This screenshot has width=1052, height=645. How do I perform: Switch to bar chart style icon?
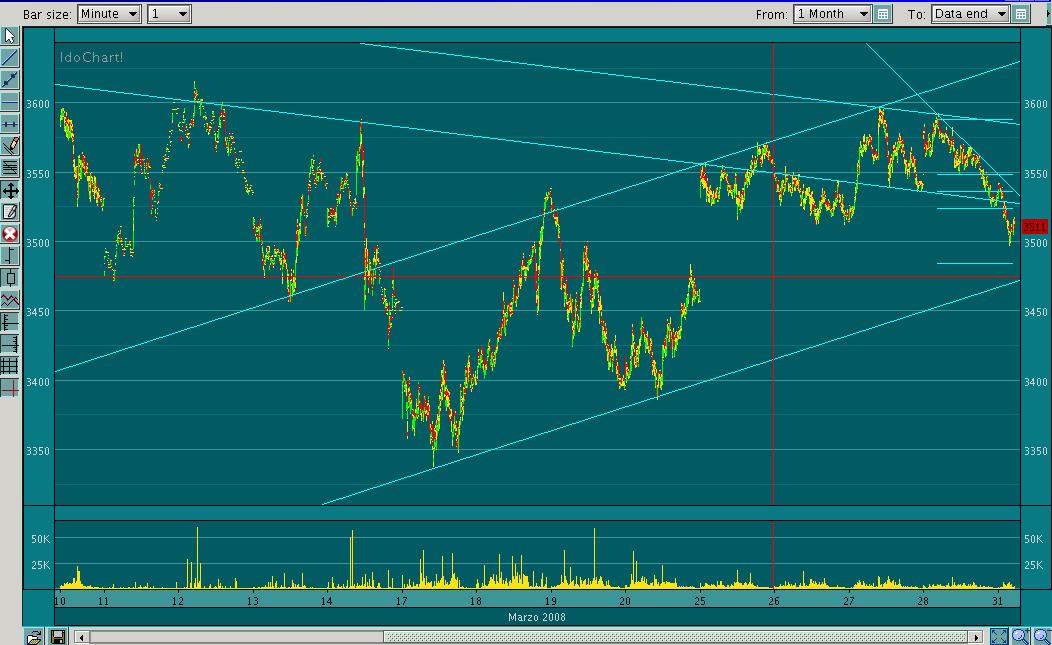(x=10, y=256)
